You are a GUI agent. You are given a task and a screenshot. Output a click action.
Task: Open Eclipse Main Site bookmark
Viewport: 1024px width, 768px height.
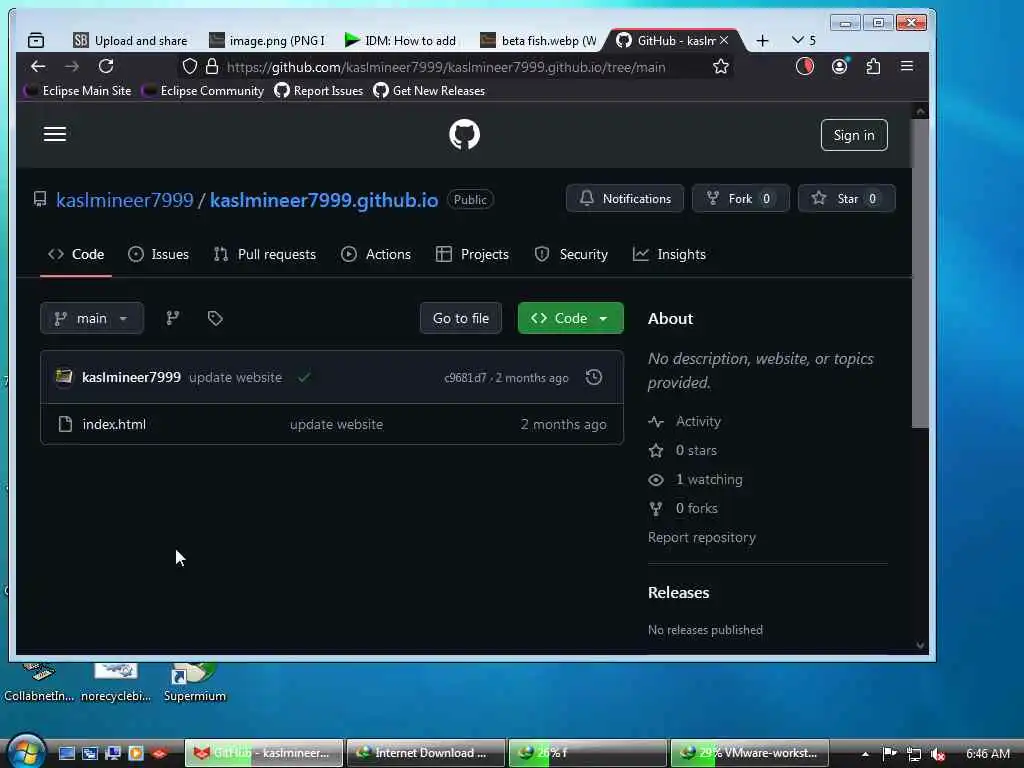point(78,91)
